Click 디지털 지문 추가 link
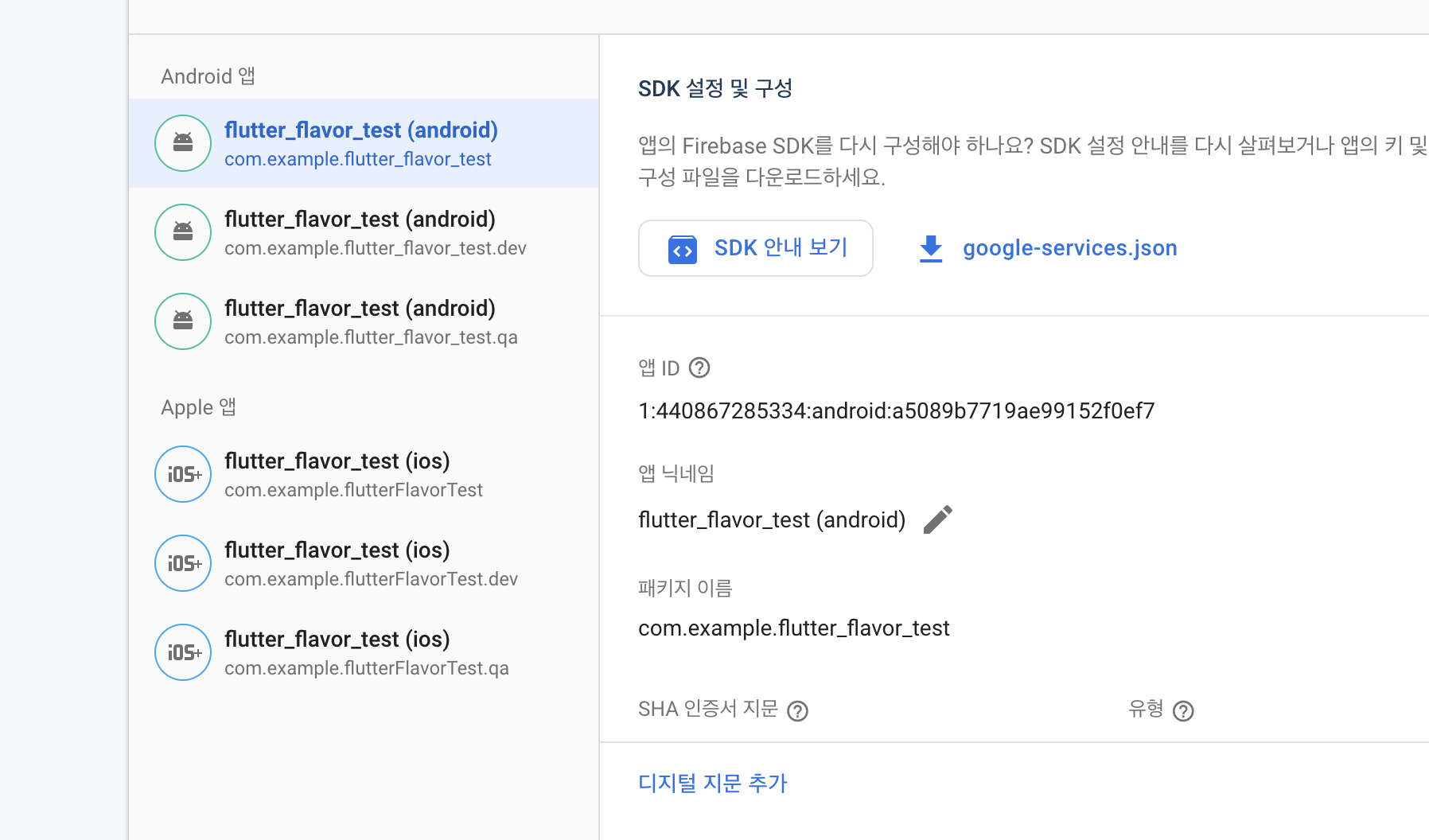This screenshot has height=840, width=1429. coord(713,783)
